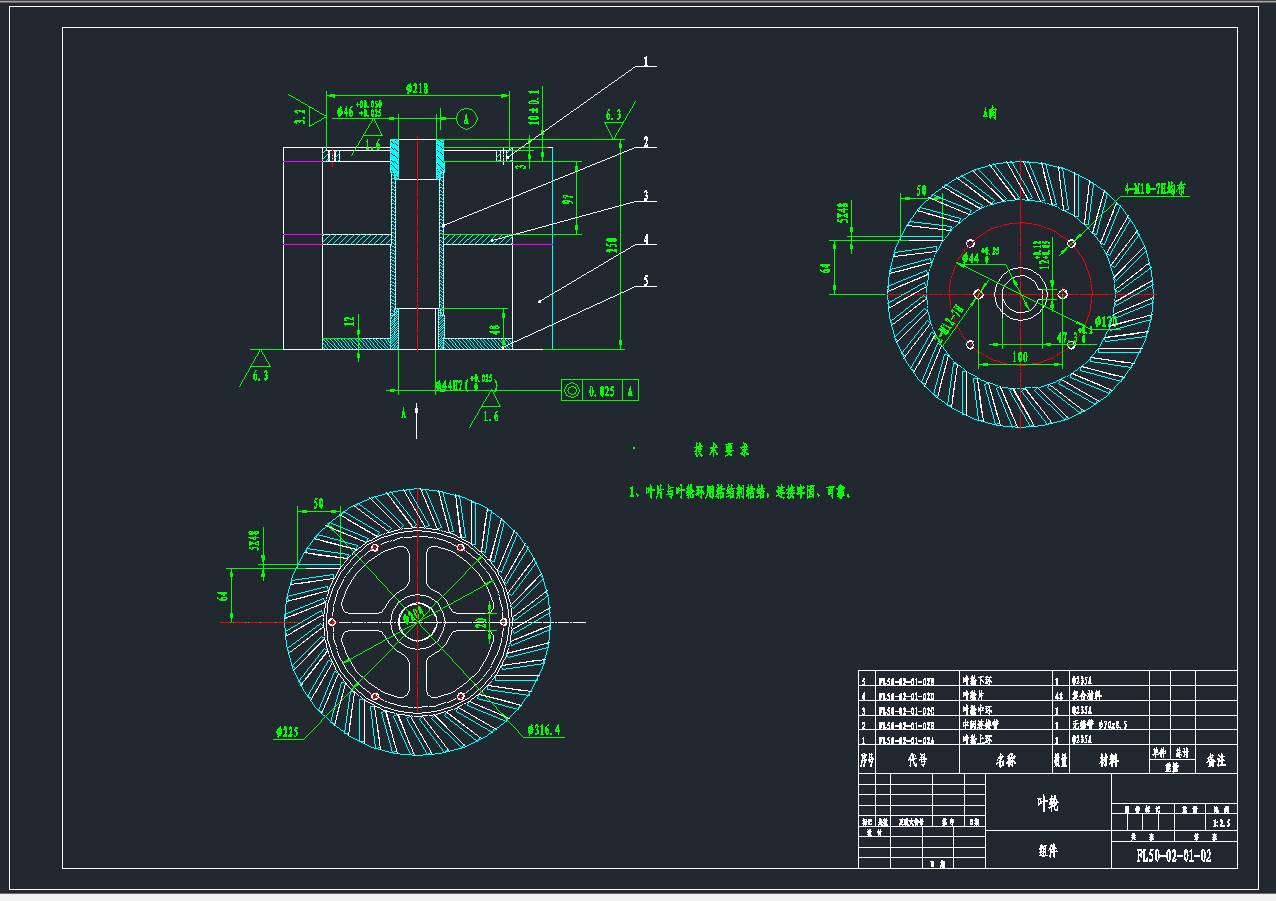This screenshot has width=1276, height=901.
Task: Select the 48 dimension near bottom ring
Action: coord(496,328)
